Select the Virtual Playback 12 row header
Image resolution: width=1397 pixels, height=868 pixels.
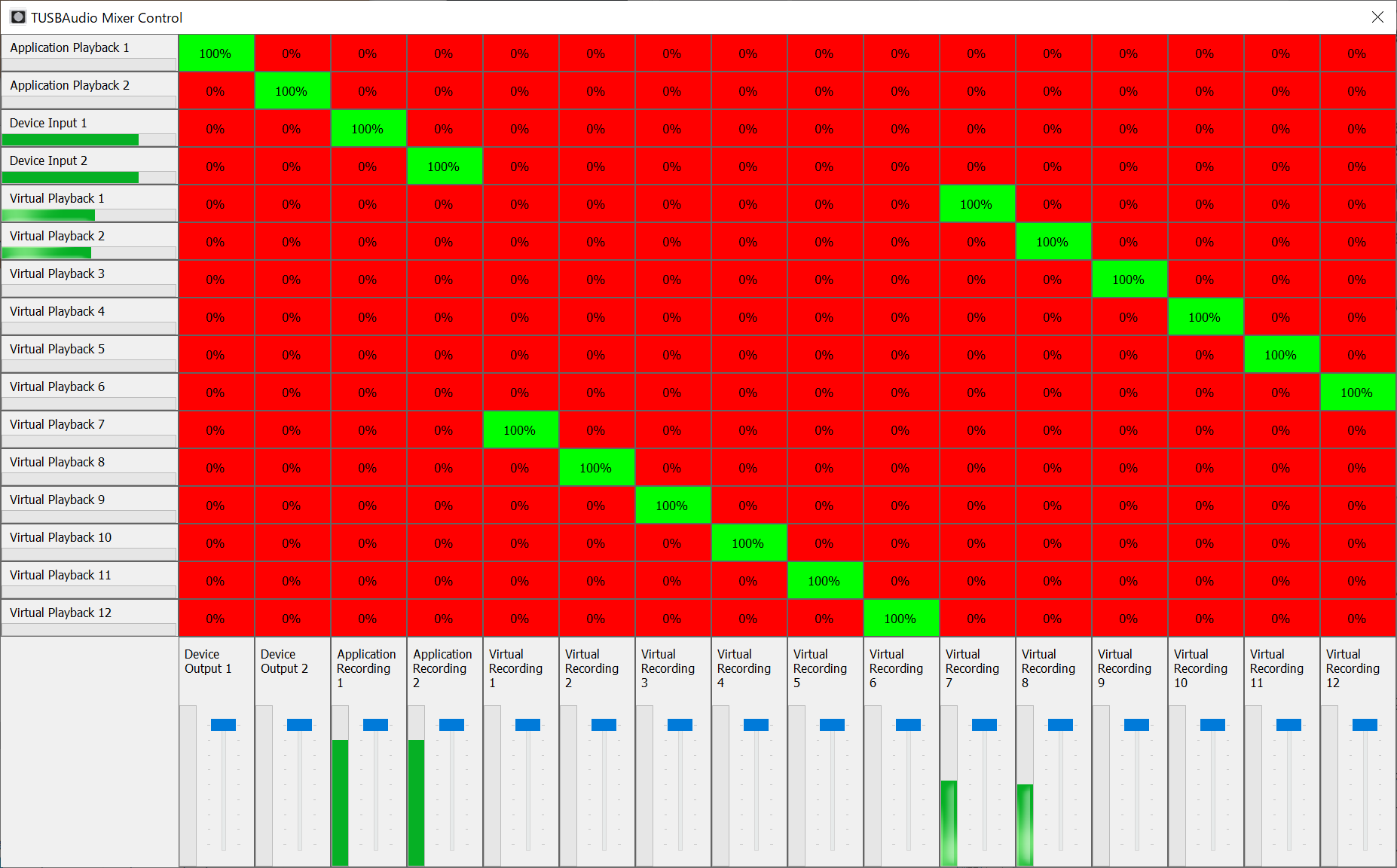click(89, 618)
